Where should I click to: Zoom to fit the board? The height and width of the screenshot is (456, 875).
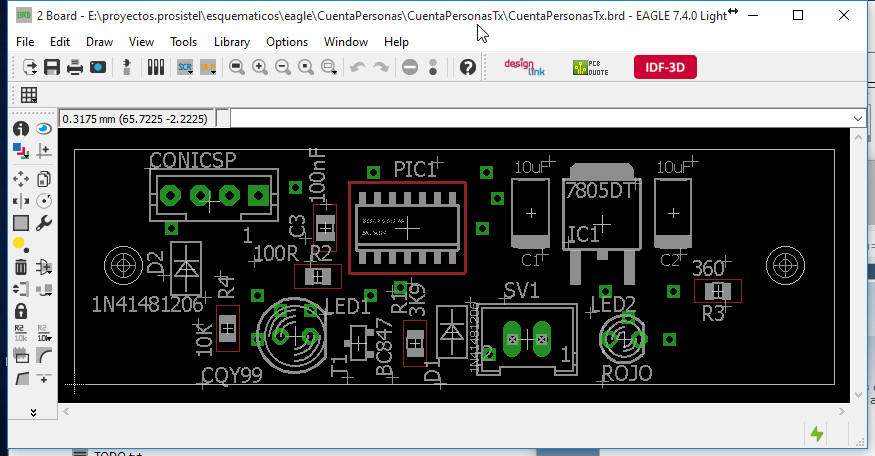[237, 68]
